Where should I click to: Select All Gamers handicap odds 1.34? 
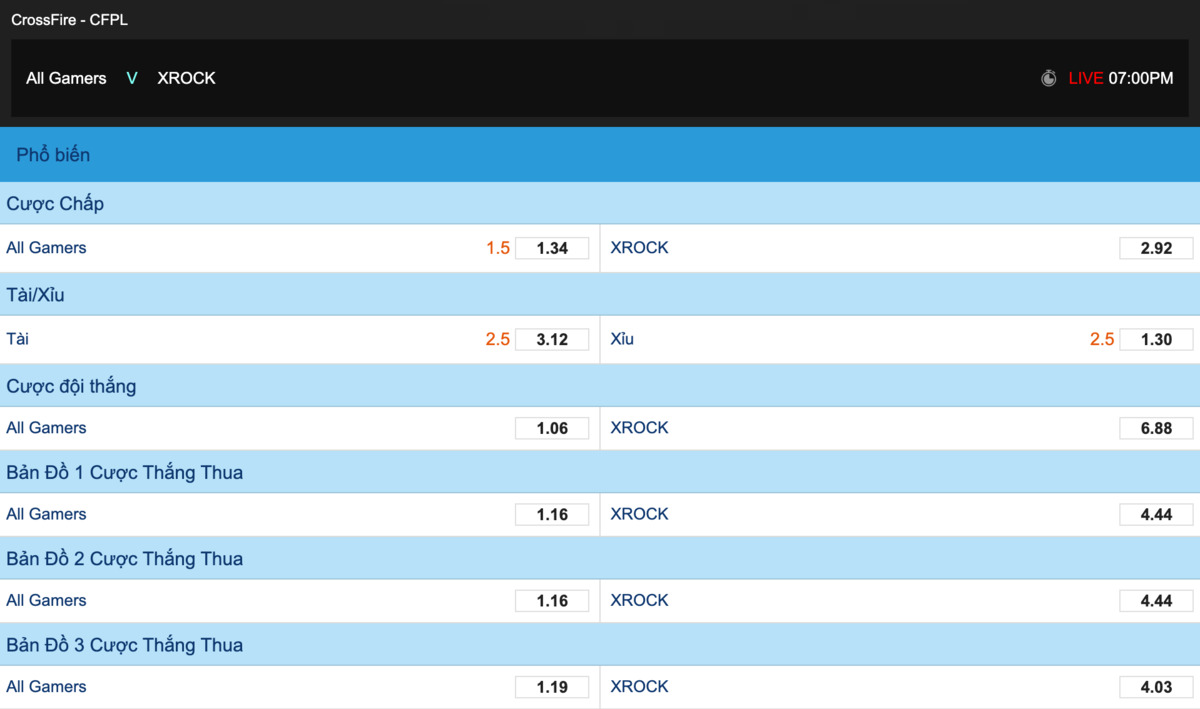click(x=552, y=248)
